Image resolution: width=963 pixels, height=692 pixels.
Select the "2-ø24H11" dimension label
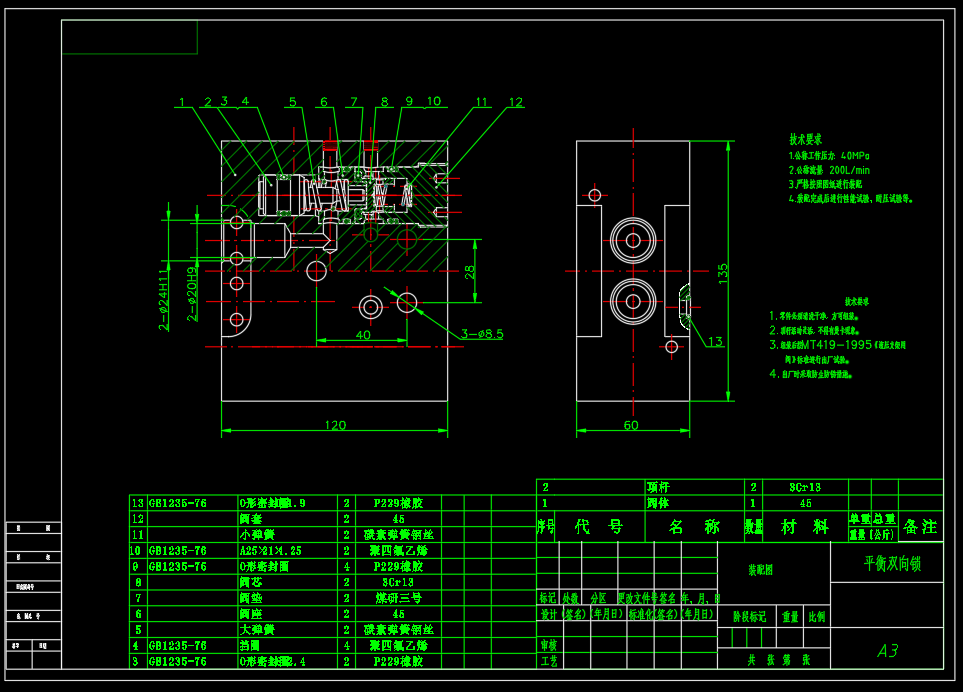point(163,300)
